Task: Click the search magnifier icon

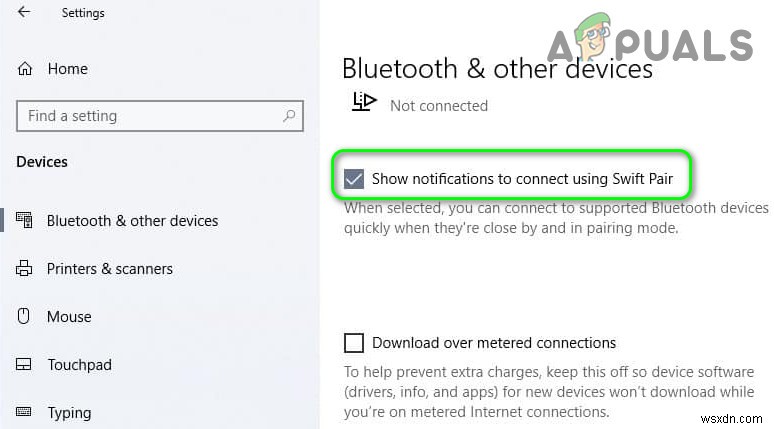Action: [x=289, y=116]
